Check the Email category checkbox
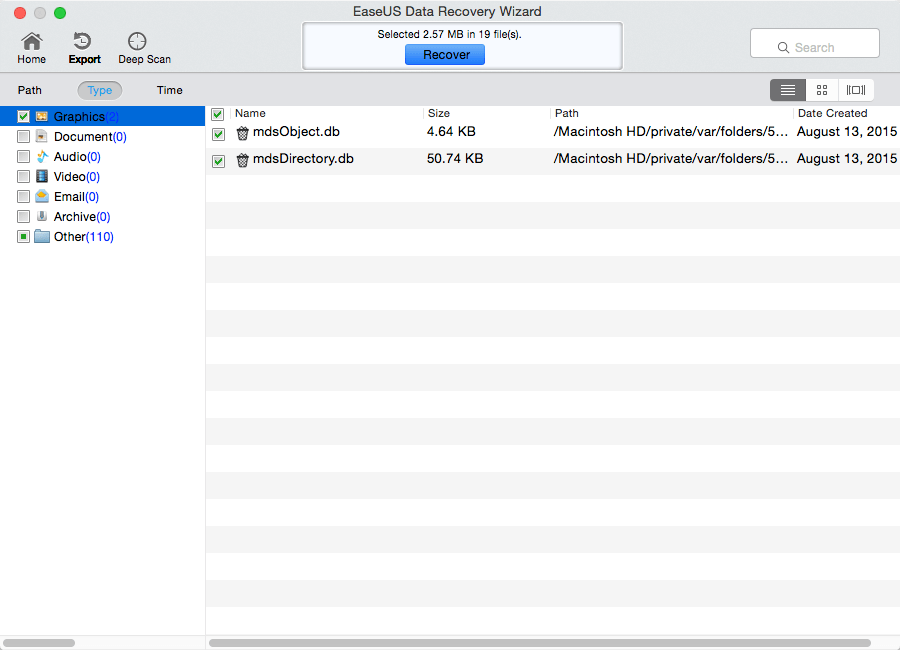 (x=23, y=196)
